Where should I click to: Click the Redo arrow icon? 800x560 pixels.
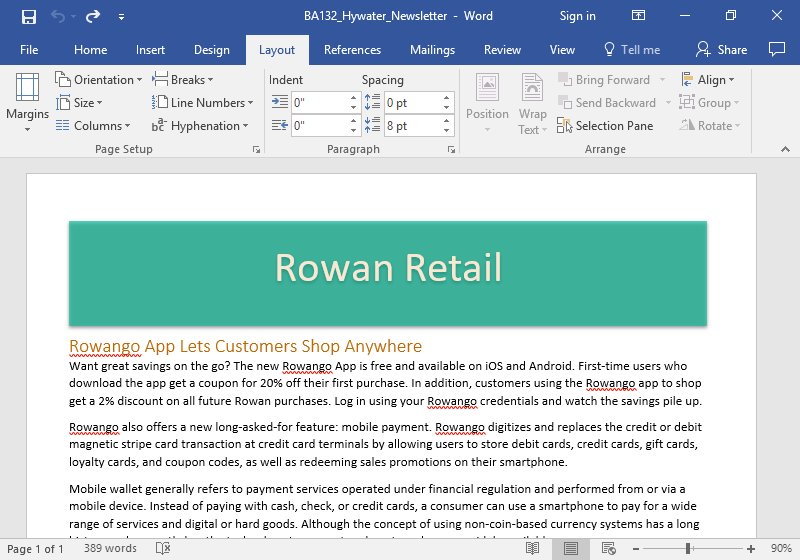pyautogui.click(x=93, y=16)
